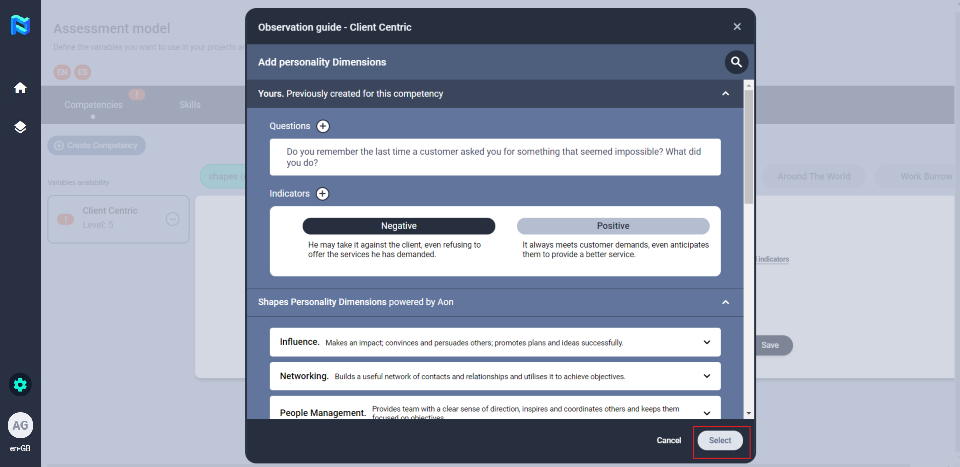The width and height of the screenshot is (960, 467).
Task: Click the AG user avatar
Action: coord(20,425)
